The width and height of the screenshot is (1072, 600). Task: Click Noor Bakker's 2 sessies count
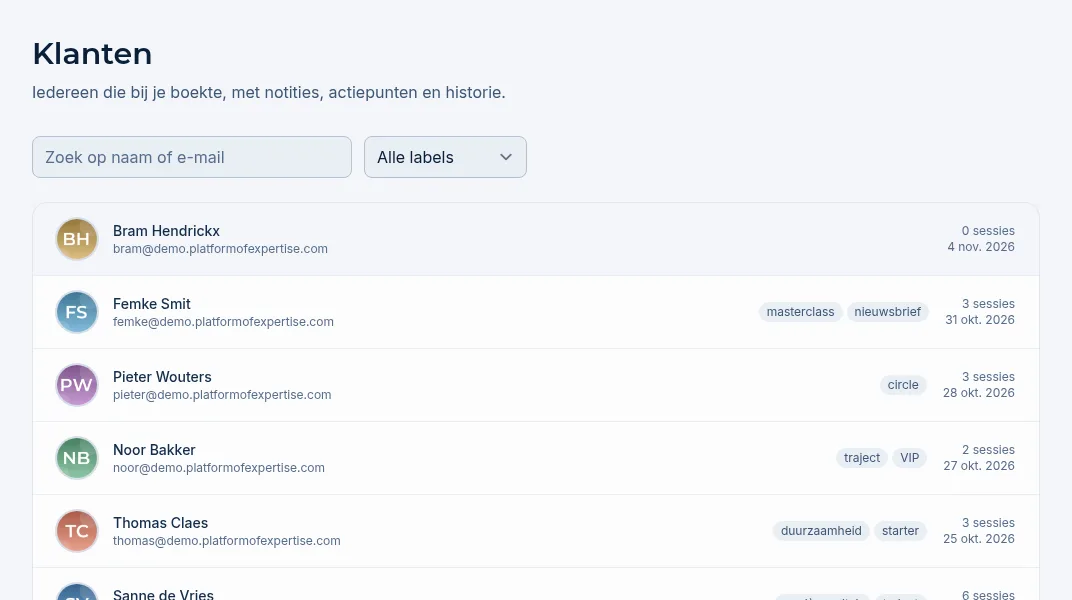[x=988, y=450]
